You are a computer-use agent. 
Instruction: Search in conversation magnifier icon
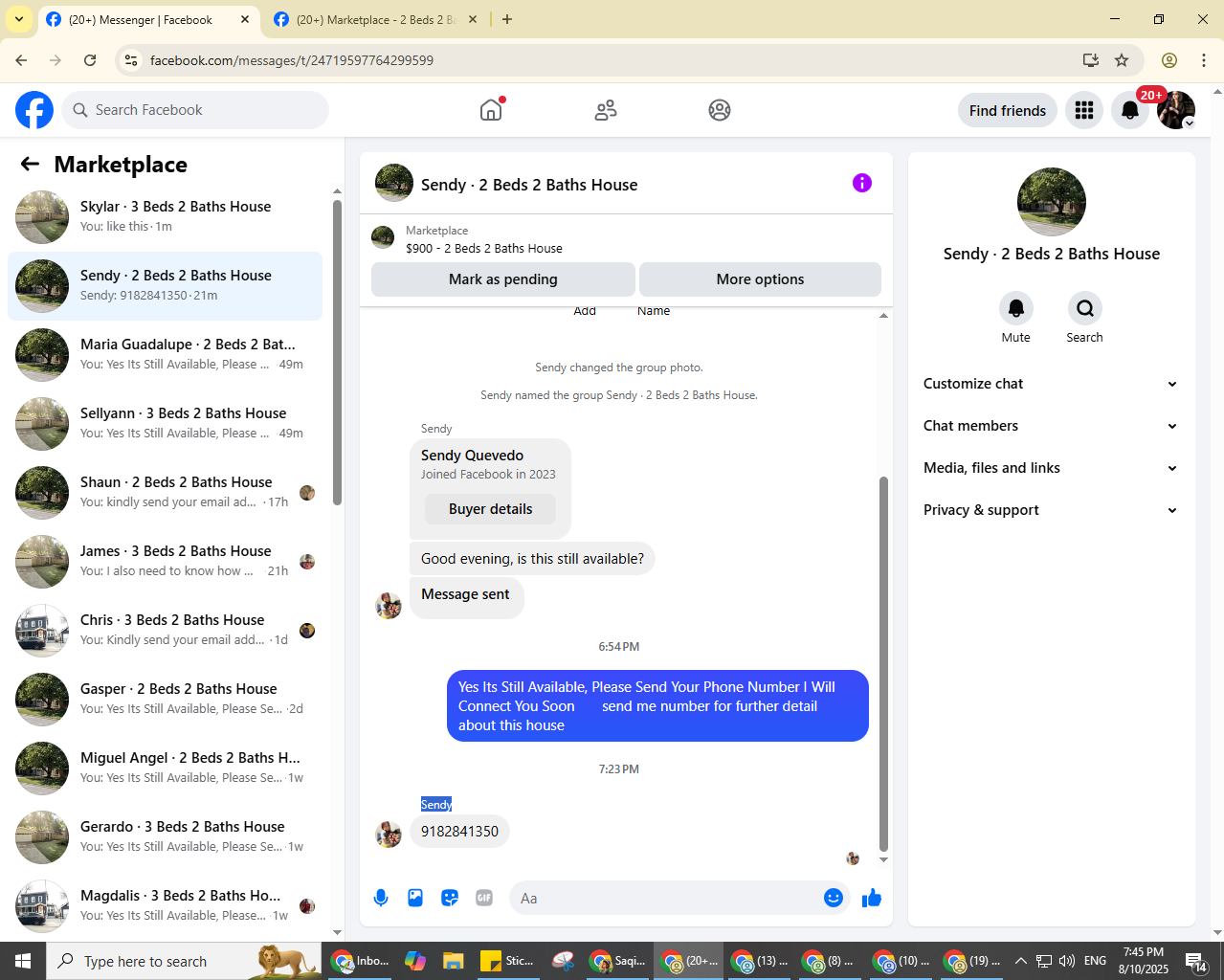1085,308
